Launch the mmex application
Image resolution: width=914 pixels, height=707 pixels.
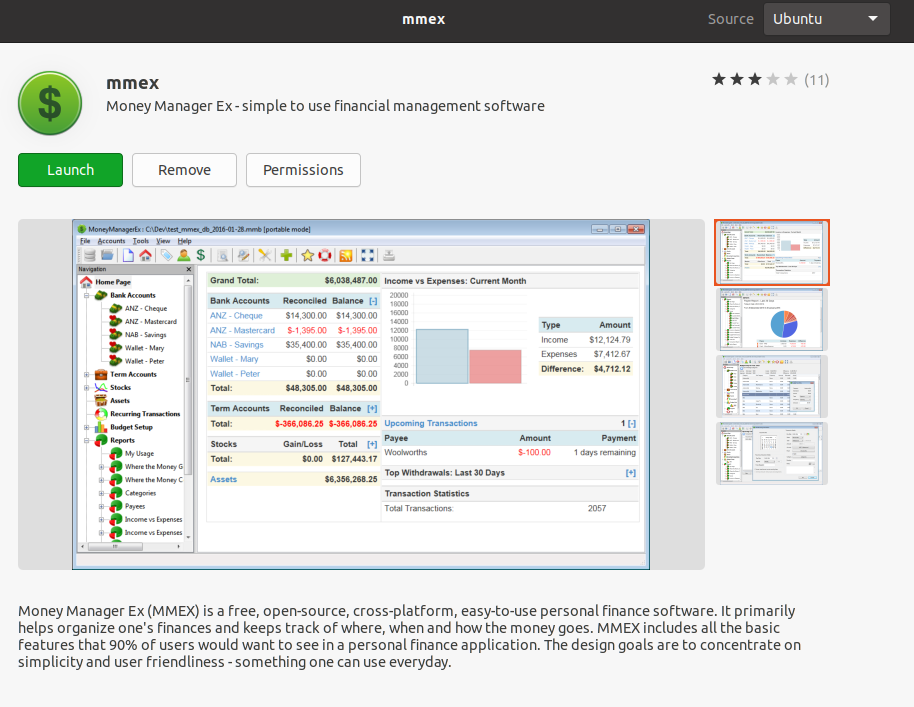tap(70, 170)
